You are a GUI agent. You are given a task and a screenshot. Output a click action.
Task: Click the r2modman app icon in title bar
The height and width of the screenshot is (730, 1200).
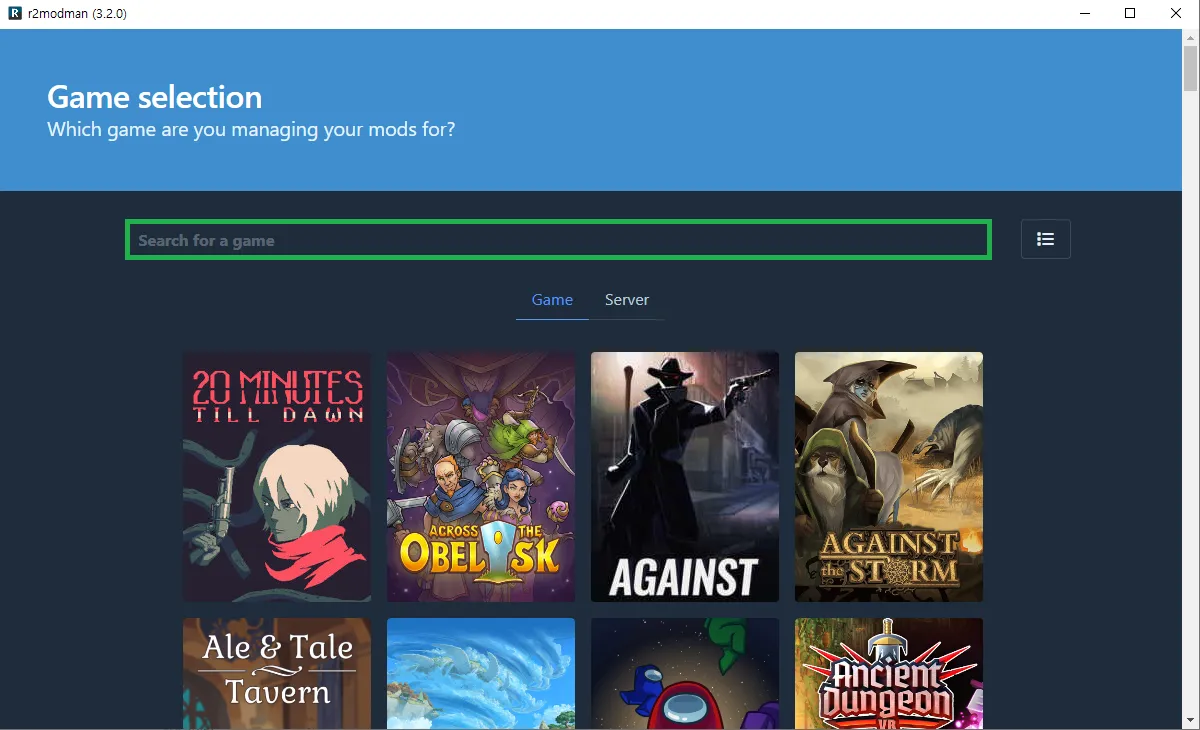point(13,14)
